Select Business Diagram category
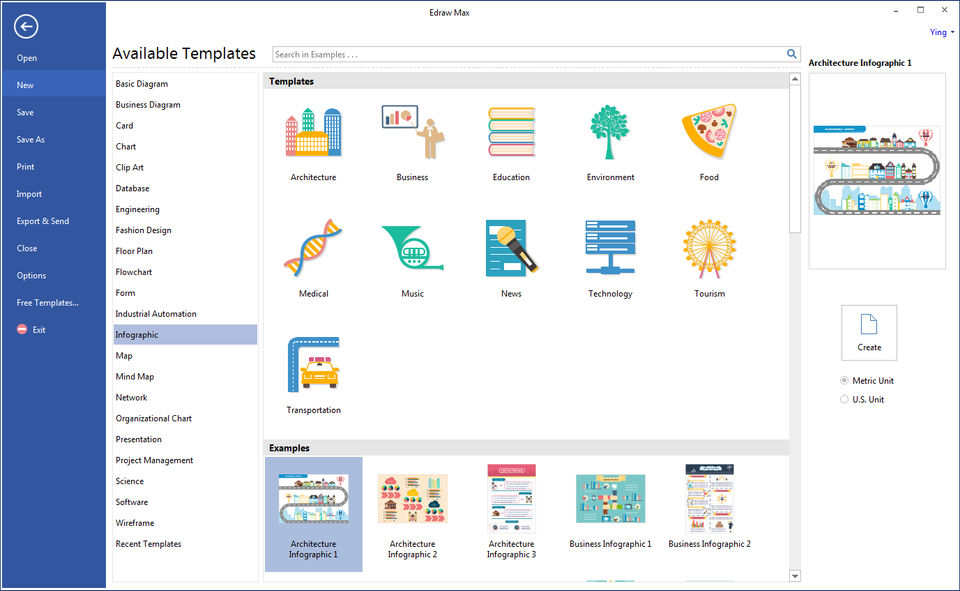The image size is (960, 591). point(148,105)
